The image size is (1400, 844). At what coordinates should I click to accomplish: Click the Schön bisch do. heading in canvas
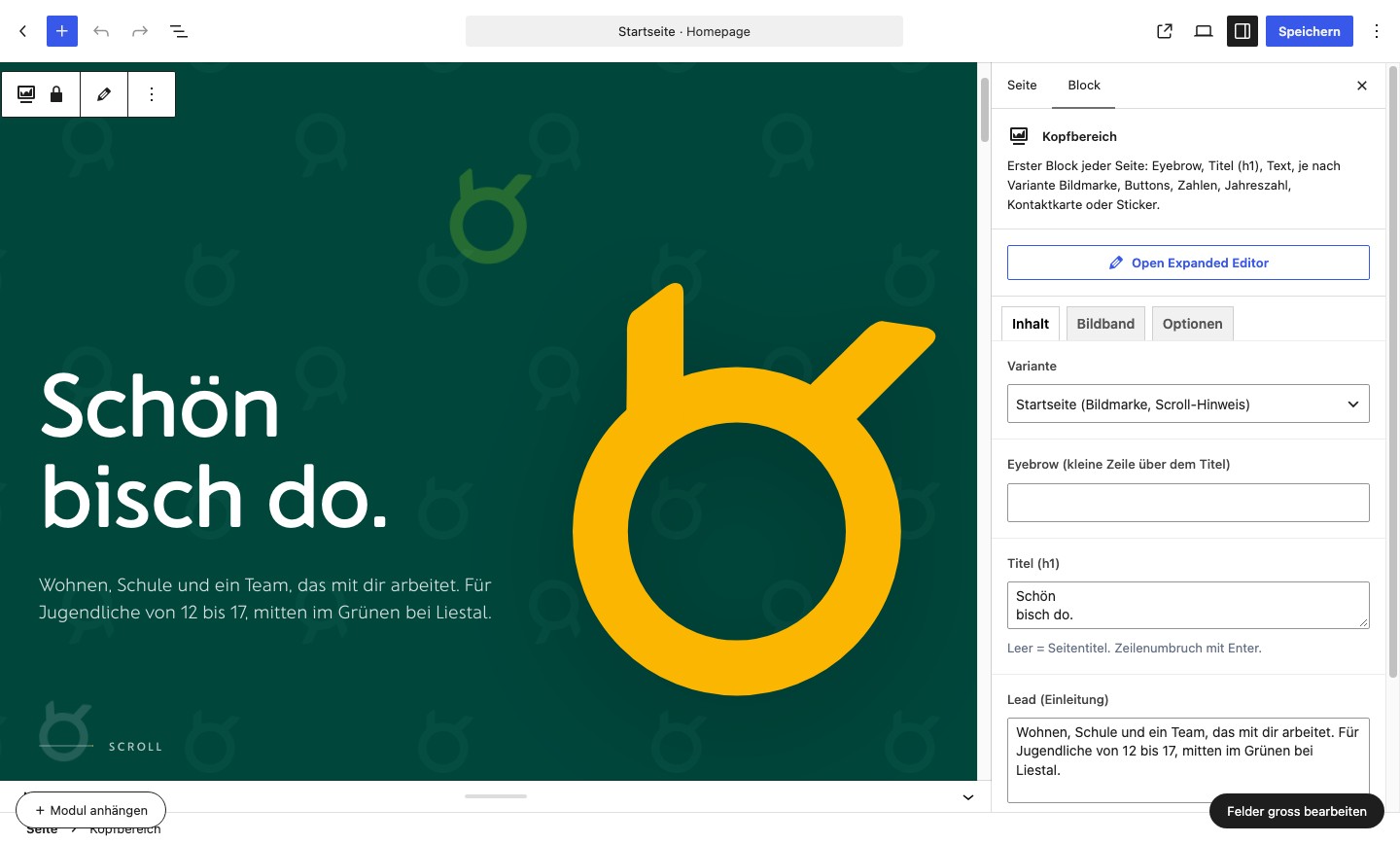(215, 452)
